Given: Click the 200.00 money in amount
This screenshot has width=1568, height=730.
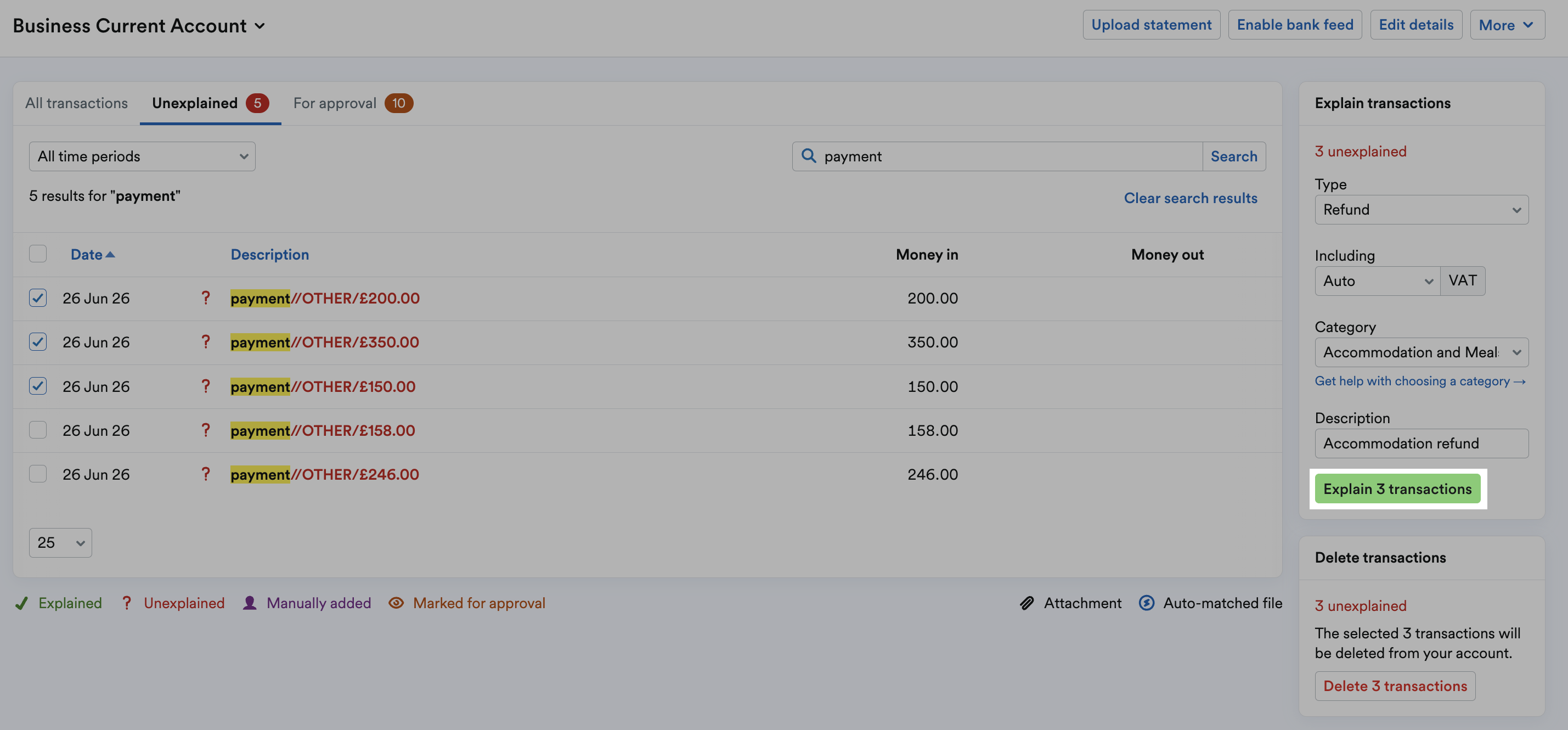Looking at the screenshot, I should pyautogui.click(x=933, y=297).
